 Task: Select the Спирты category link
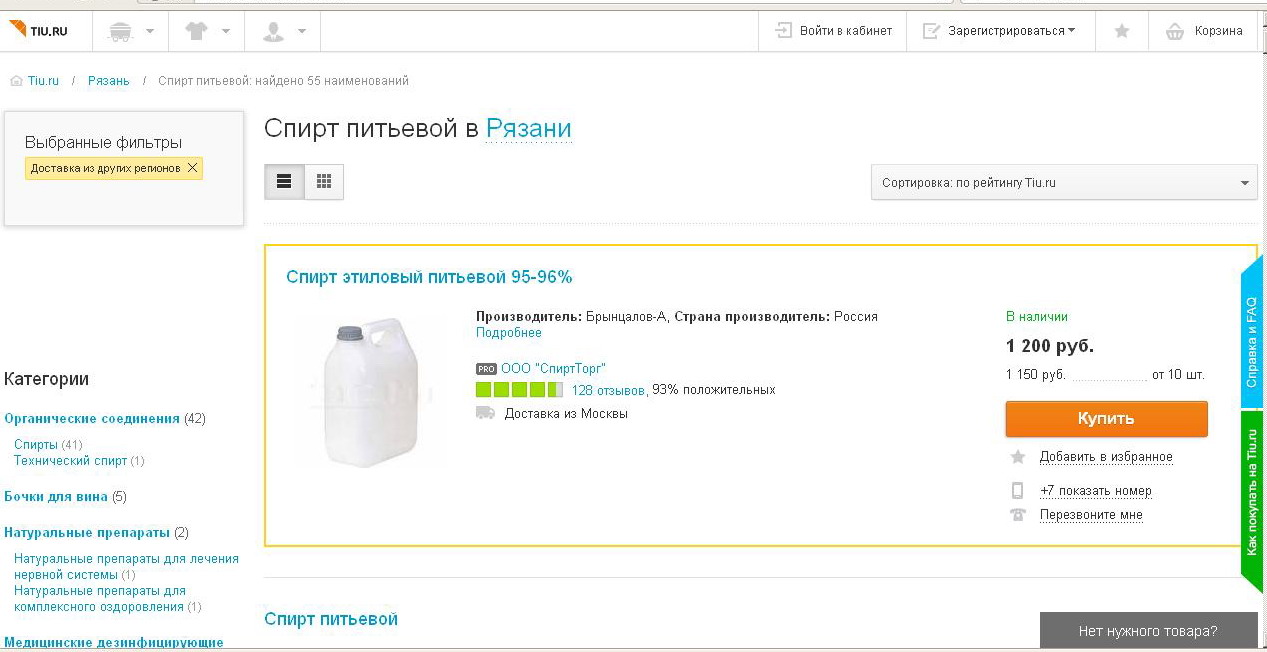[36, 444]
